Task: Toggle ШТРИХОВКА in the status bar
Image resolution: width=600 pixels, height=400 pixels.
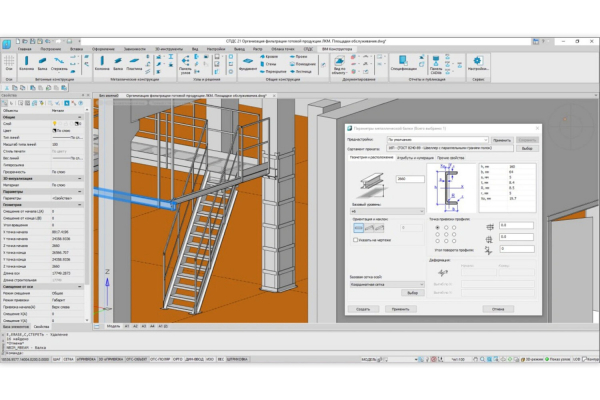Action: 238,359
